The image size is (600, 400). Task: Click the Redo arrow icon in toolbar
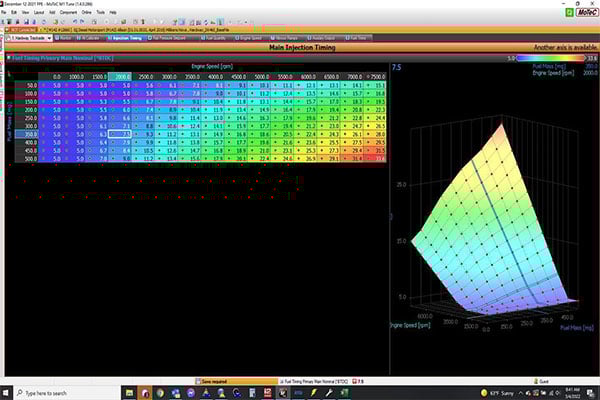coord(82,22)
